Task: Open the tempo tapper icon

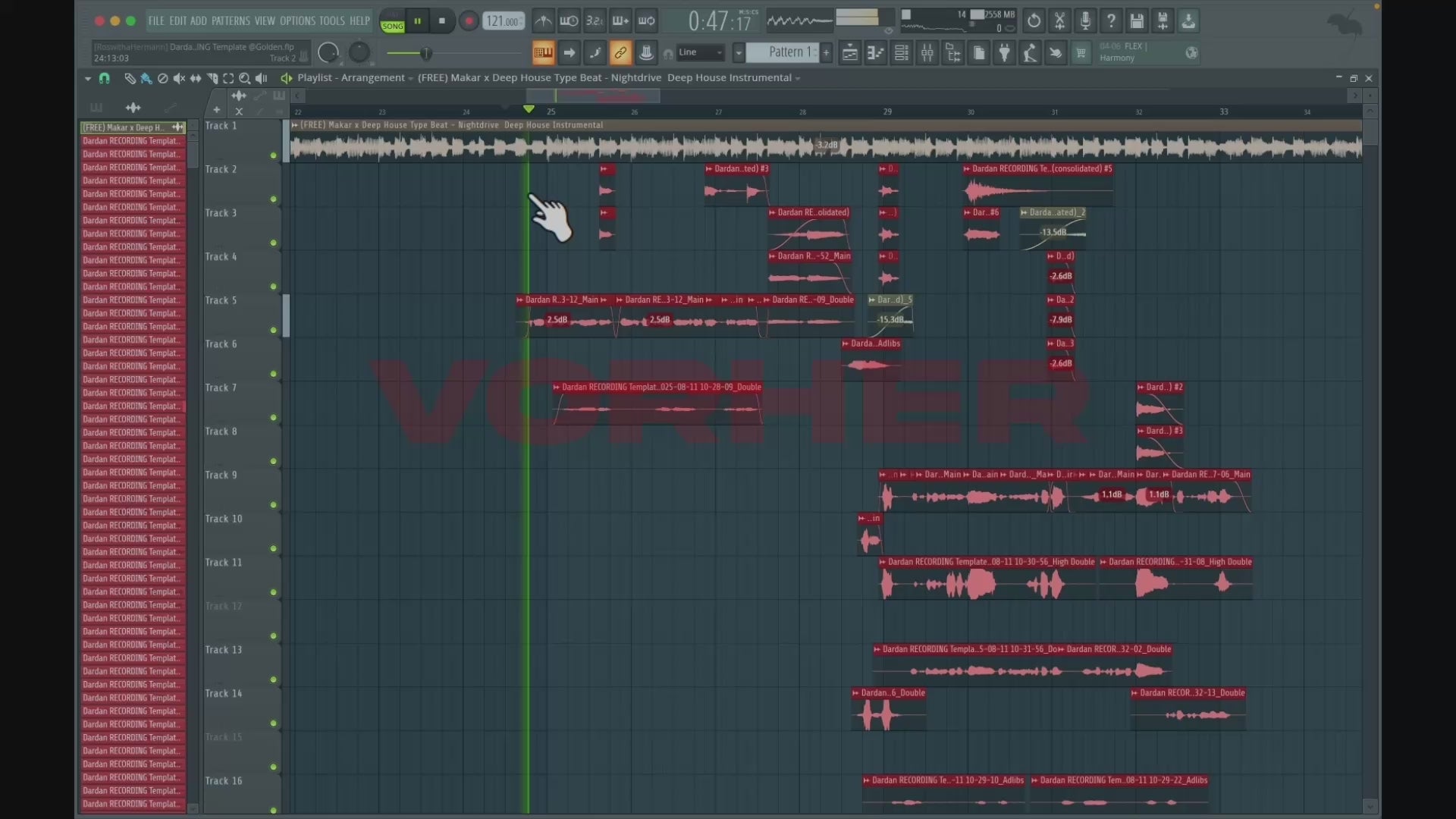Action: [1031, 53]
